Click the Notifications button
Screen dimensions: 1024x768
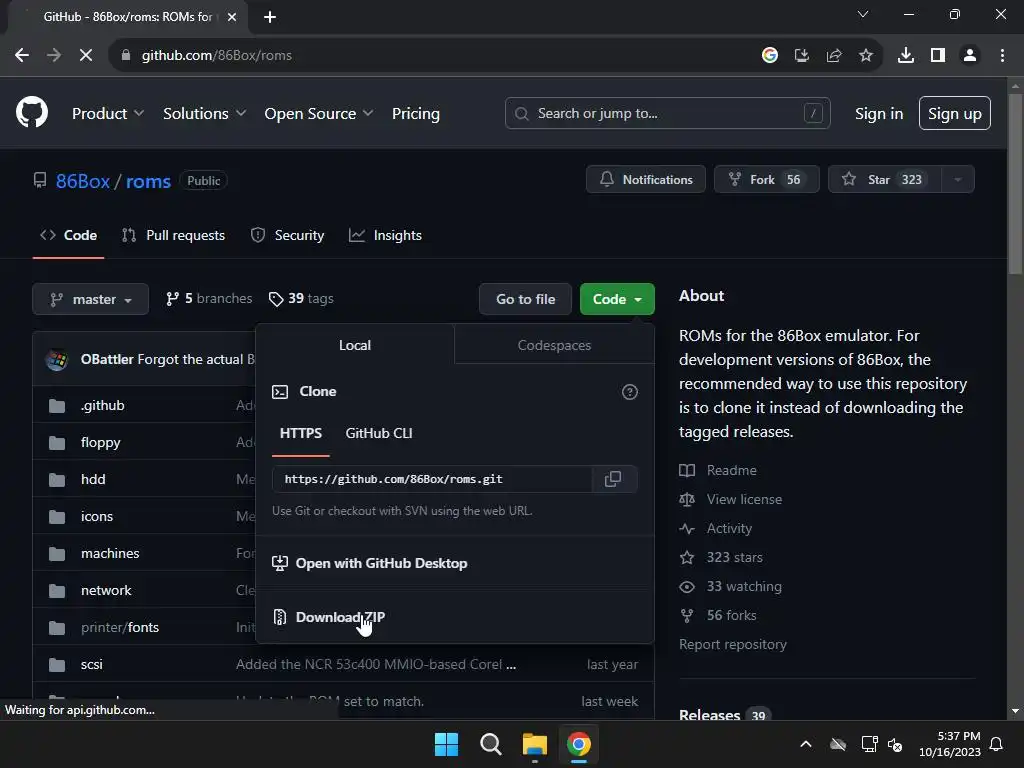tap(646, 180)
